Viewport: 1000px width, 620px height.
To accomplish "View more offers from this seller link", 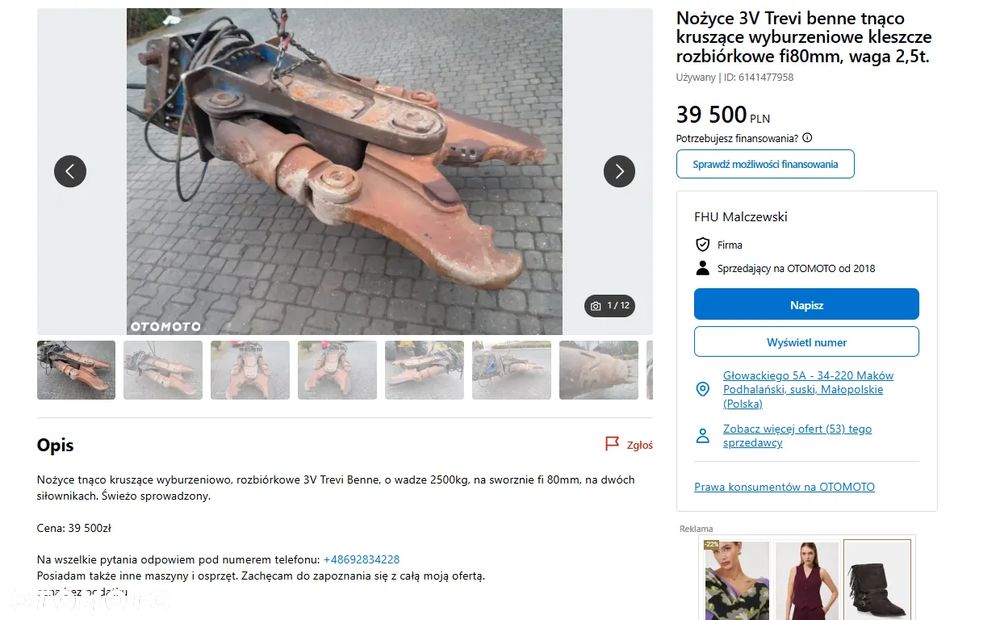I will click(x=797, y=436).
